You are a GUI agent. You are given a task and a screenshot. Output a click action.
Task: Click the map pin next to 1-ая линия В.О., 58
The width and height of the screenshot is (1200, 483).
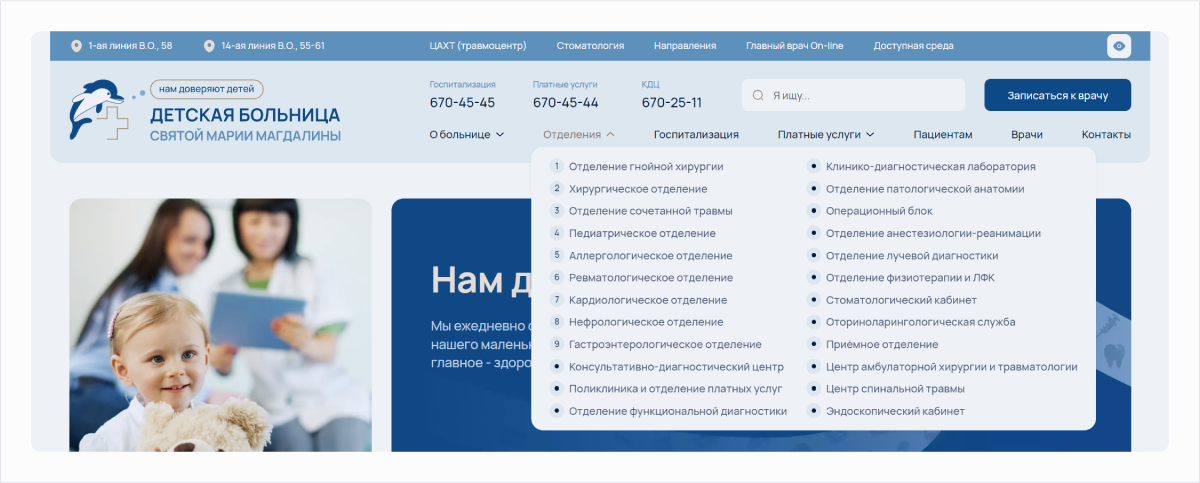[x=76, y=46]
